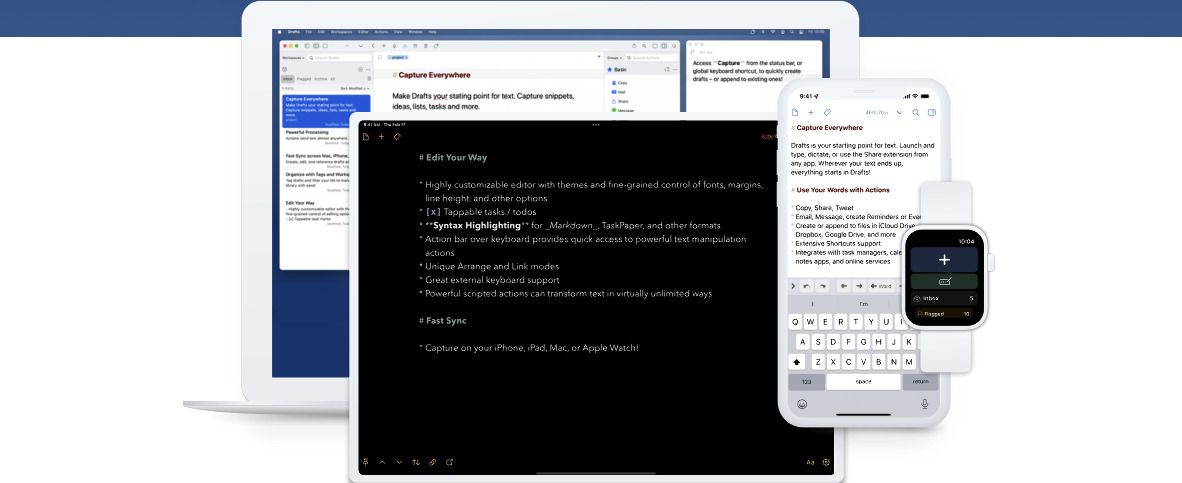
Task: Select the Flagged tab in Mac draft list
Action: pos(304,78)
